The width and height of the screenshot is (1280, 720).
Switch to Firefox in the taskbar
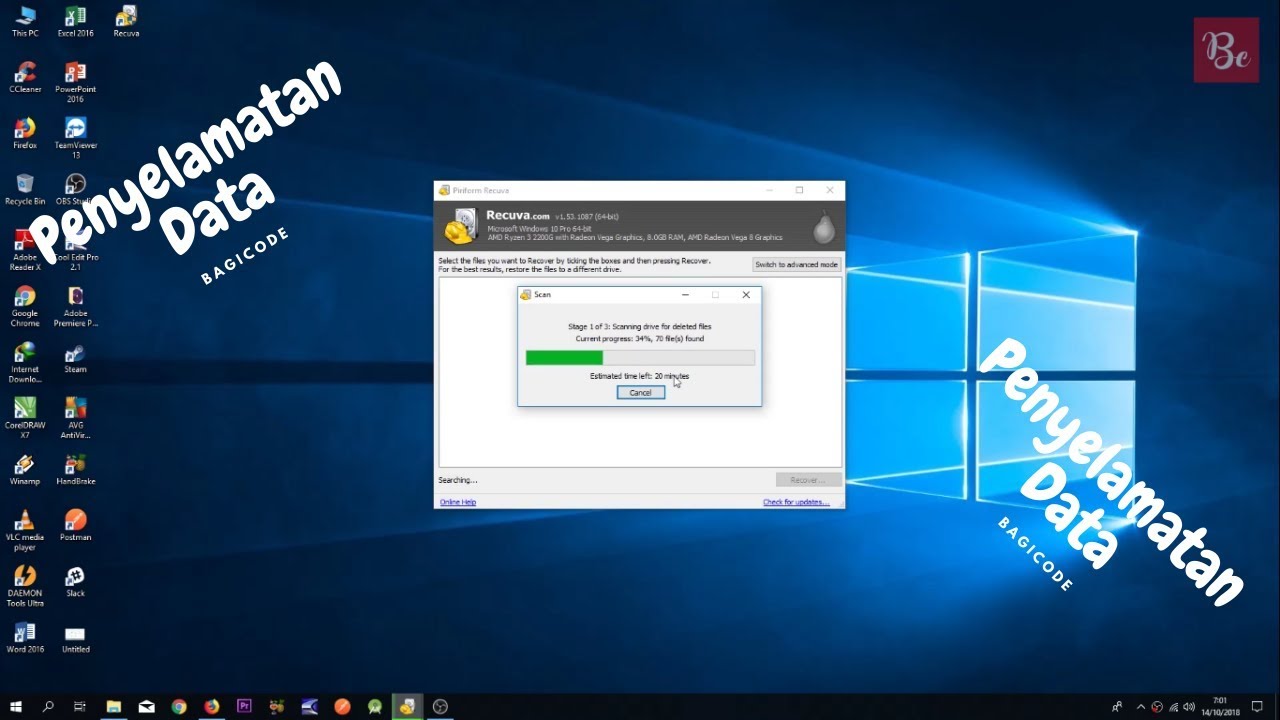pos(211,706)
